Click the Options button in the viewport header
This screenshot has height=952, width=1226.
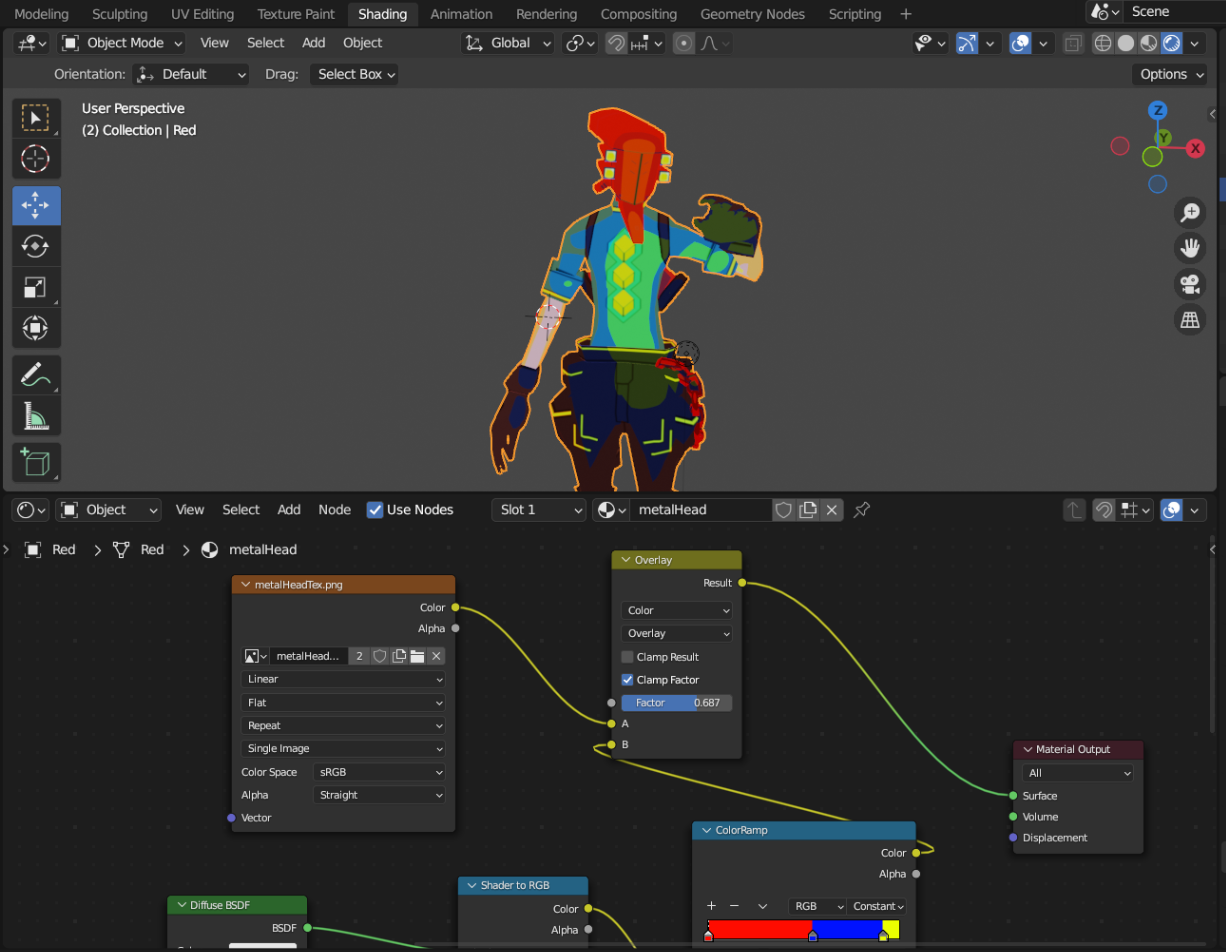click(x=1170, y=74)
